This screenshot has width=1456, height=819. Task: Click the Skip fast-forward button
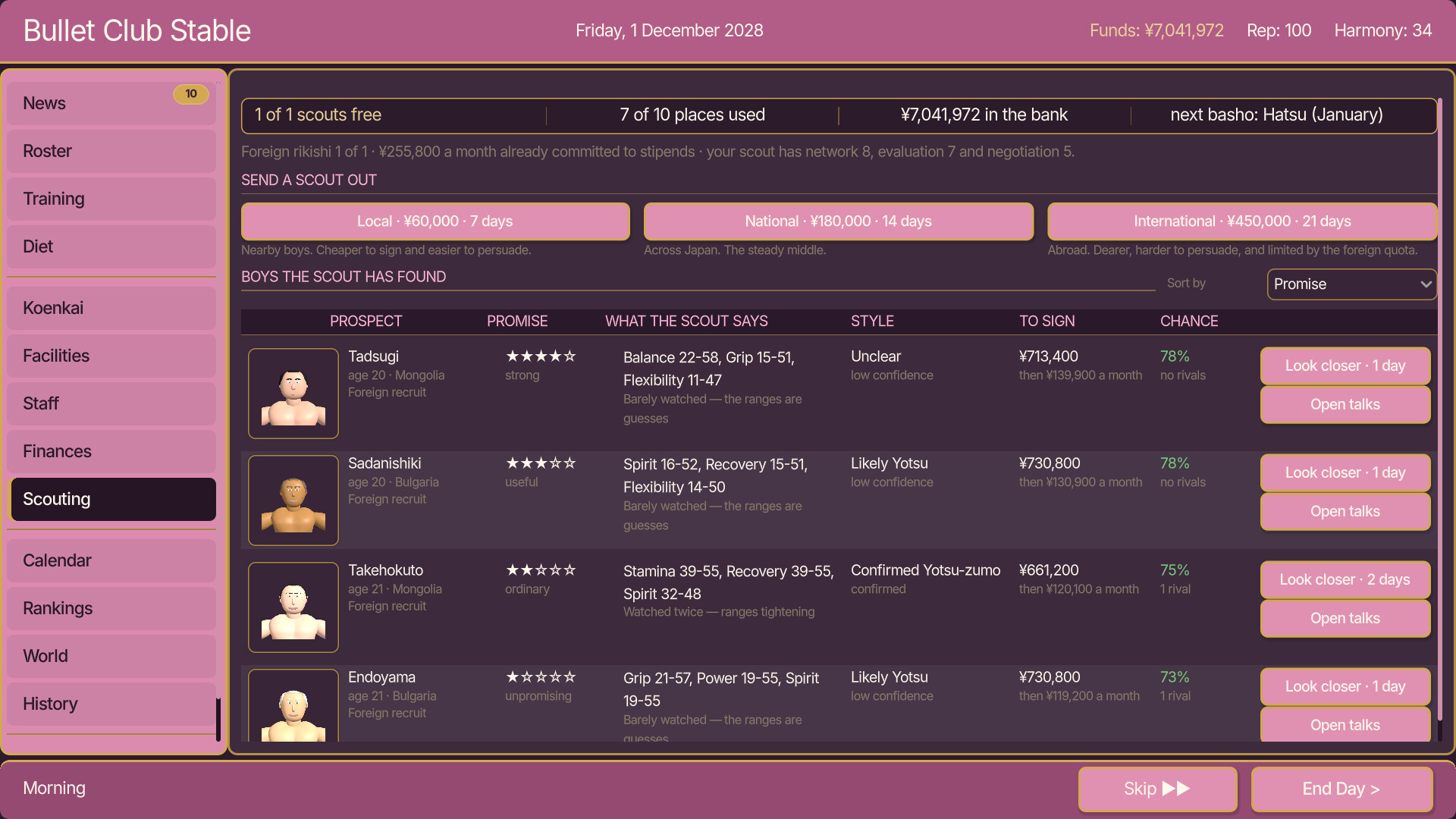coord(1157,789)
